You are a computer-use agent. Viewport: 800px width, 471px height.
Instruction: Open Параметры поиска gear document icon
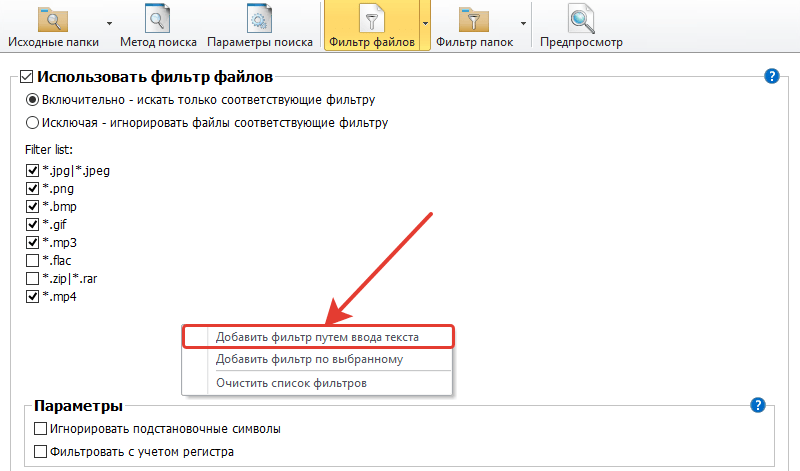(259, 19)
